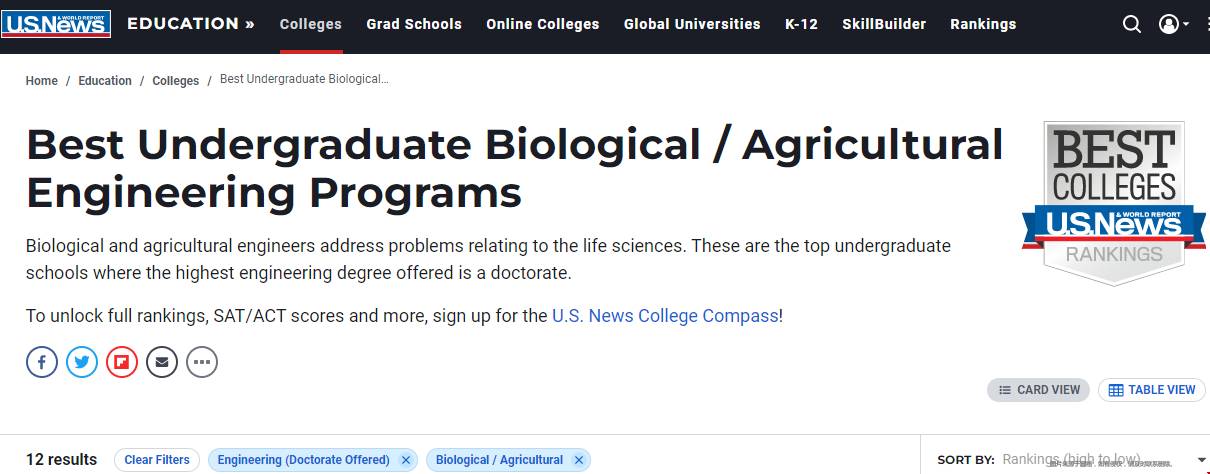Share page via Twitter icon
The image size is (1210, 474).
point(82,362)
